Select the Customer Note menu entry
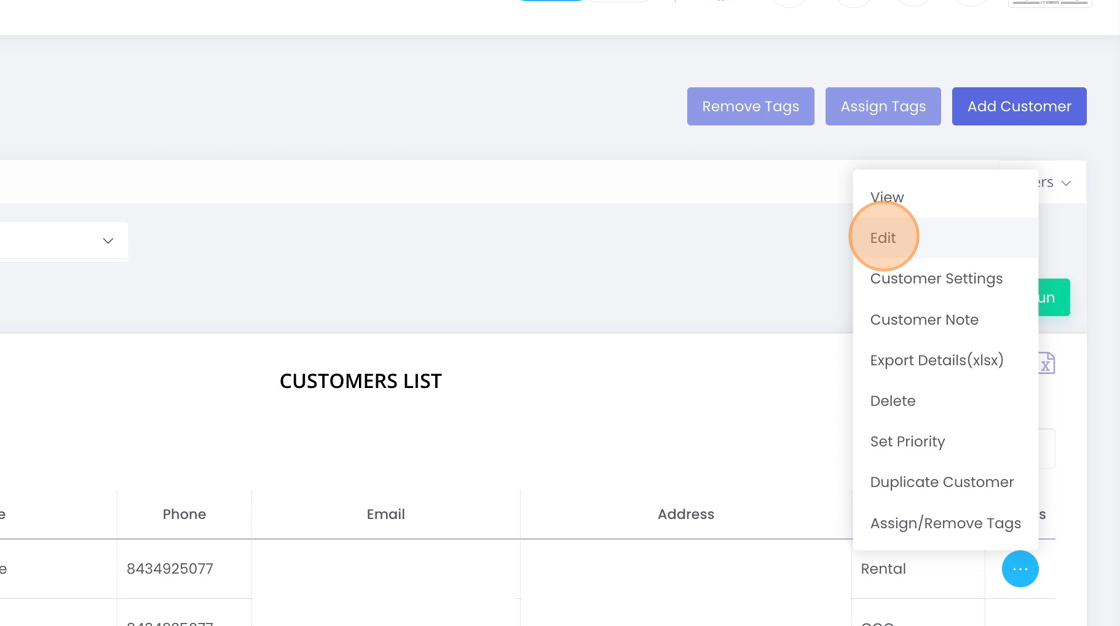Viewport: 1120px width, 626px height. (x=924, y=320)
